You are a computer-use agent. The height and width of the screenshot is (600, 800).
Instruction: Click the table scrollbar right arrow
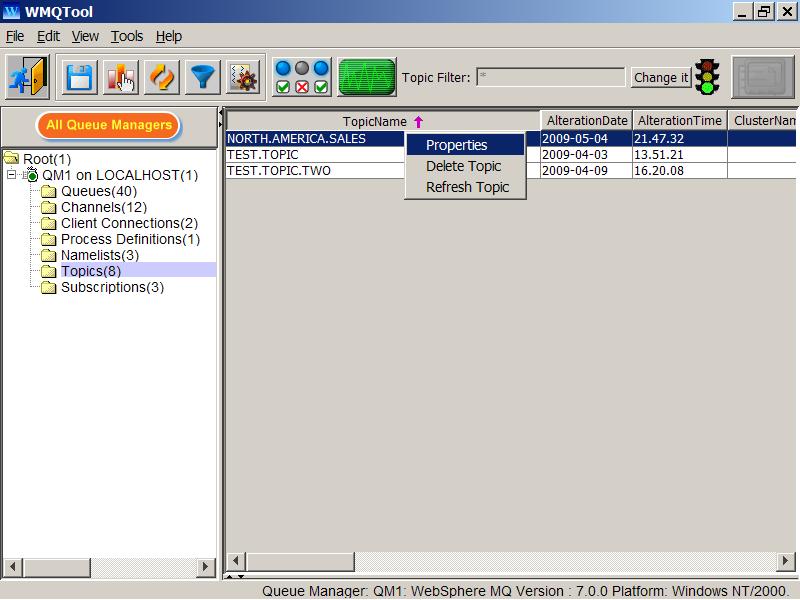pyautogui.click(x=785, y=561)
